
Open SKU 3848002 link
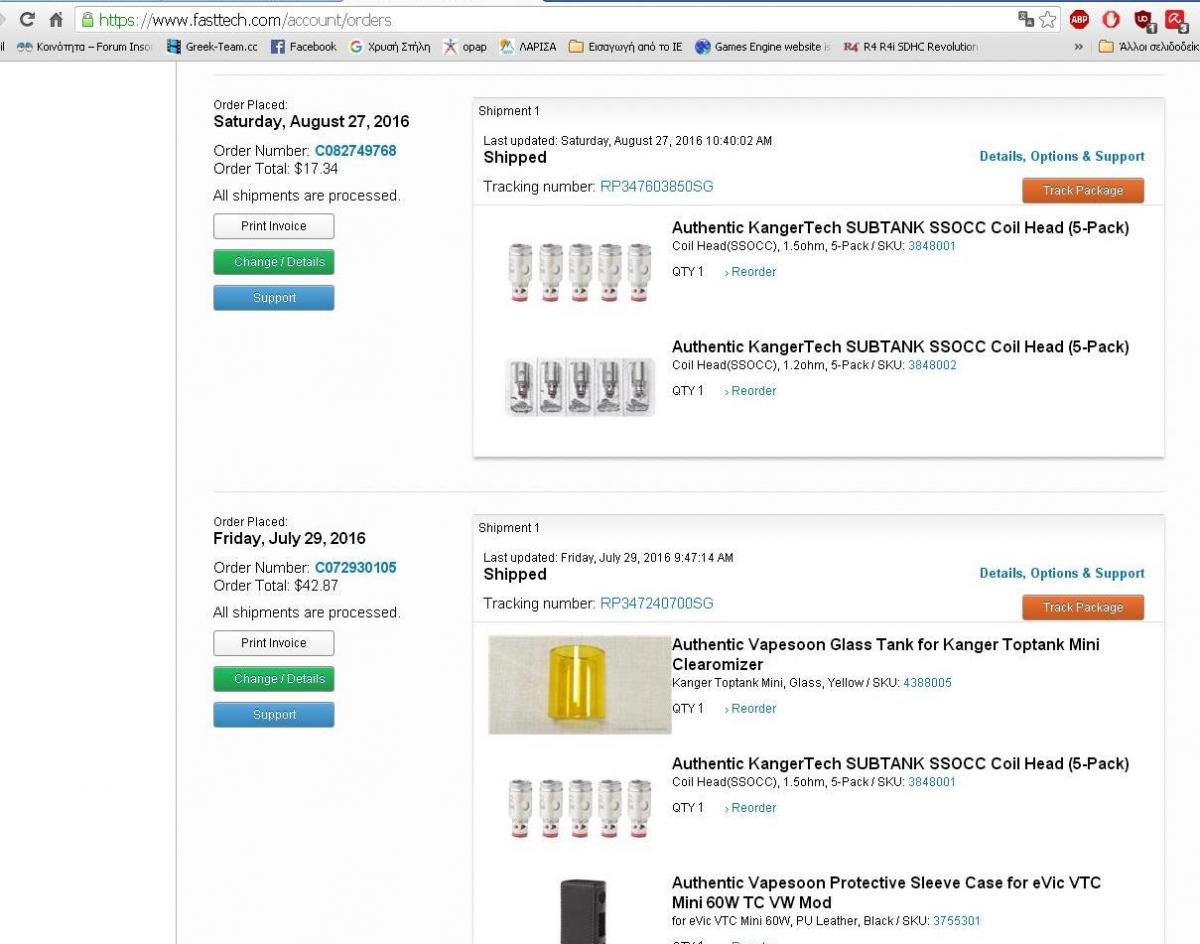point(932,365)
